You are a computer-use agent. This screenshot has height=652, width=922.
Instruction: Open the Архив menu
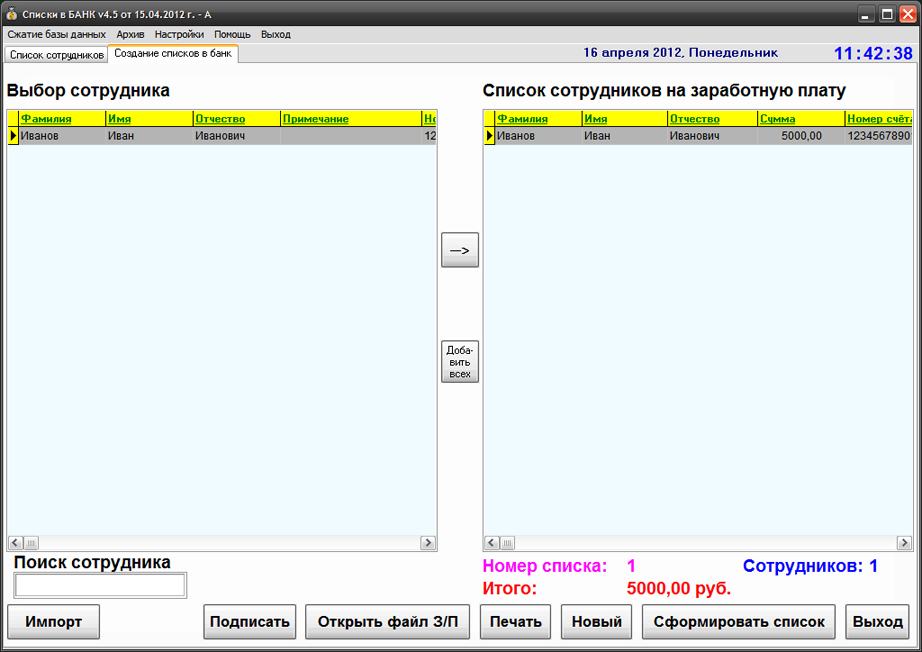pyautogui.click(x=130, y=34)
